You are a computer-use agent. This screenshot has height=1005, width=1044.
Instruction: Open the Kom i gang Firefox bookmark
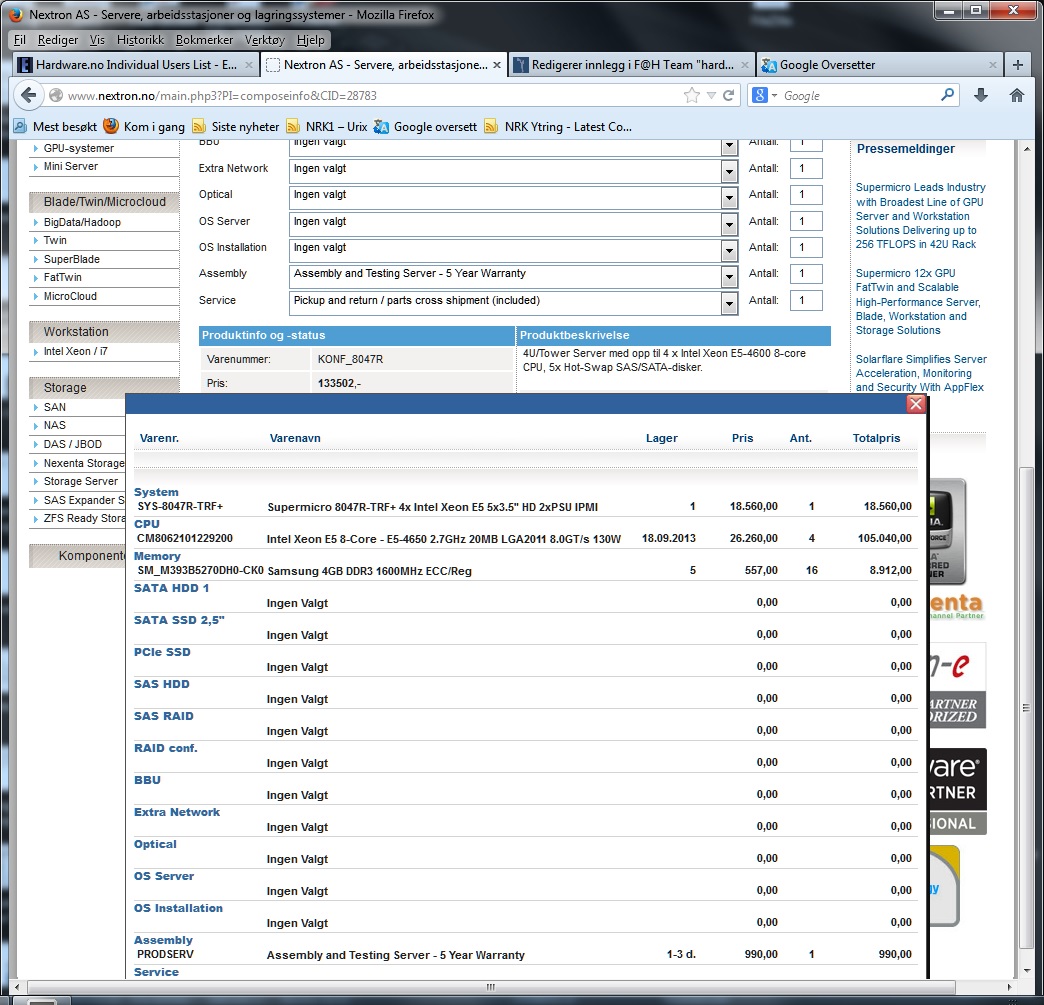(x=144, y=127)
